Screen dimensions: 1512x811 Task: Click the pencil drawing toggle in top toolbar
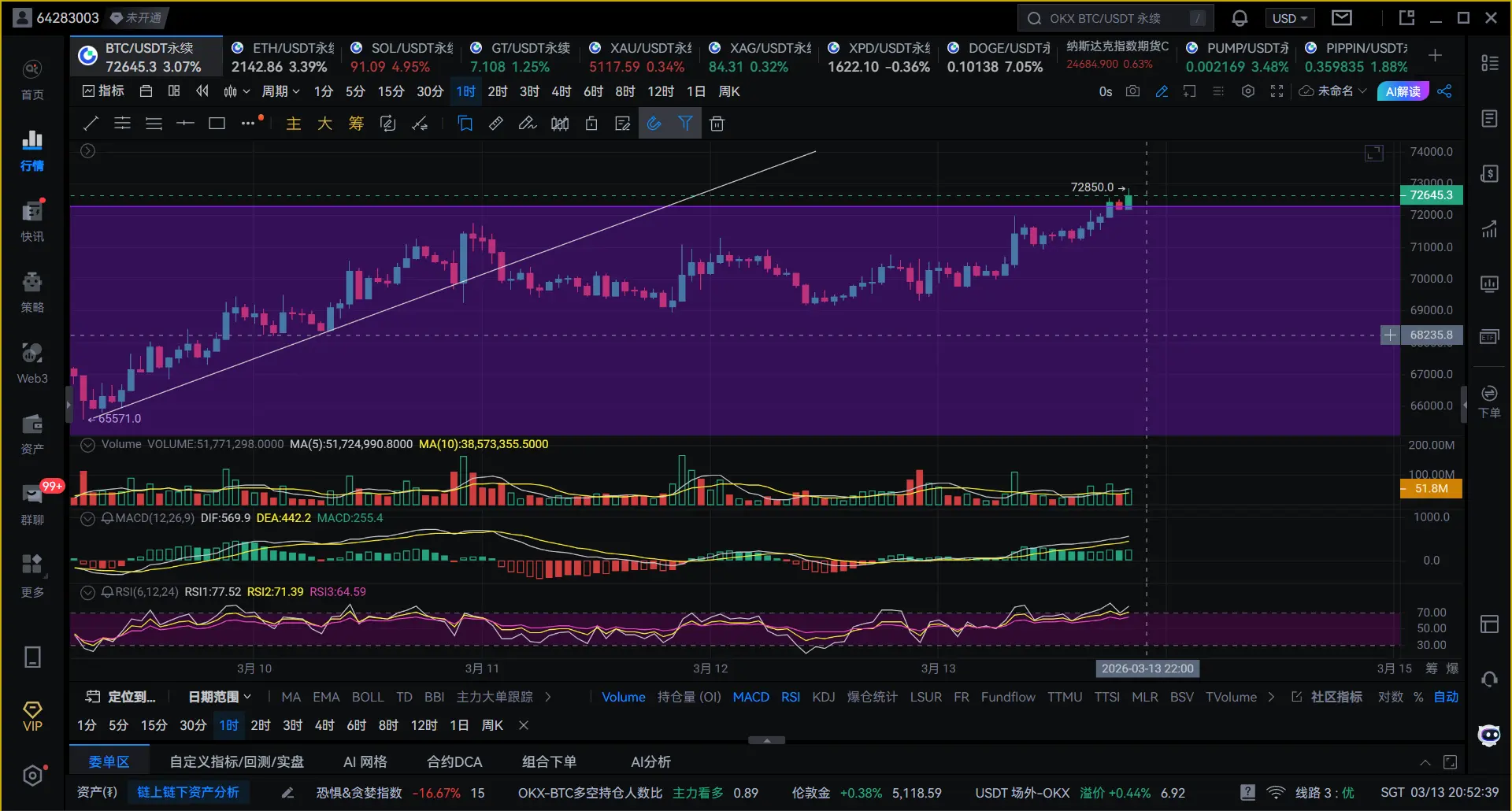tap(1162, 91)
